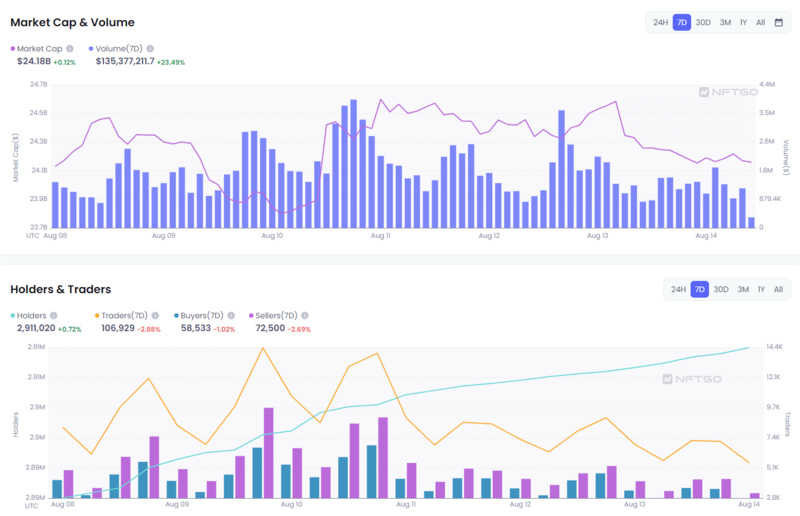Click the tallest volume bar near Aug 11

point(353,165)
